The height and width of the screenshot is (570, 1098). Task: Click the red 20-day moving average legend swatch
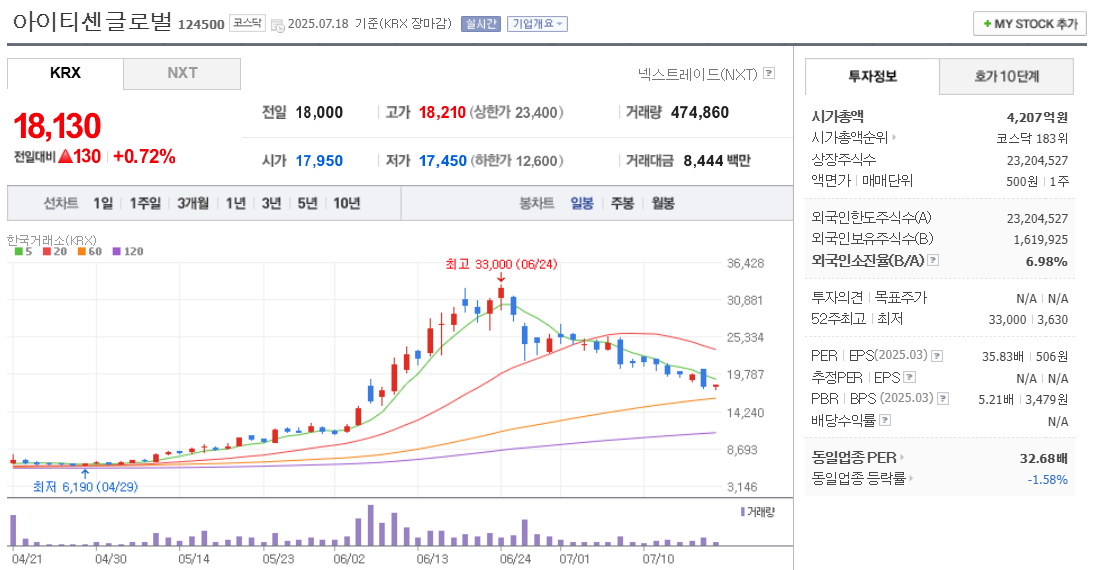[47, 251]
